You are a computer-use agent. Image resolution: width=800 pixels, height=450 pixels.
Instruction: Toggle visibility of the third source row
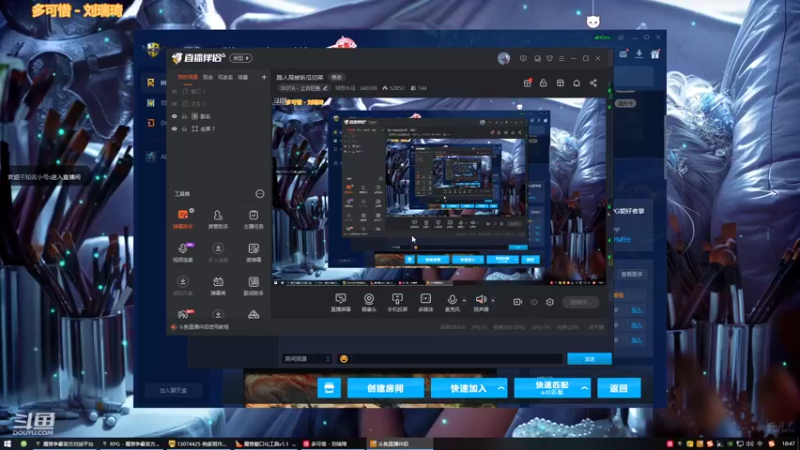click(174, 116)
